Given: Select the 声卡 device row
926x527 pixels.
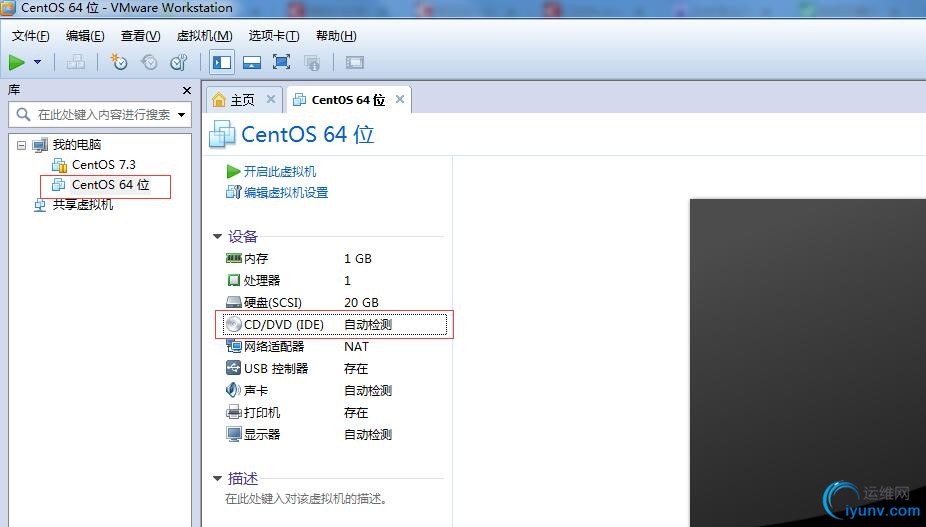Looking at the screenshot, I should 335,391.
